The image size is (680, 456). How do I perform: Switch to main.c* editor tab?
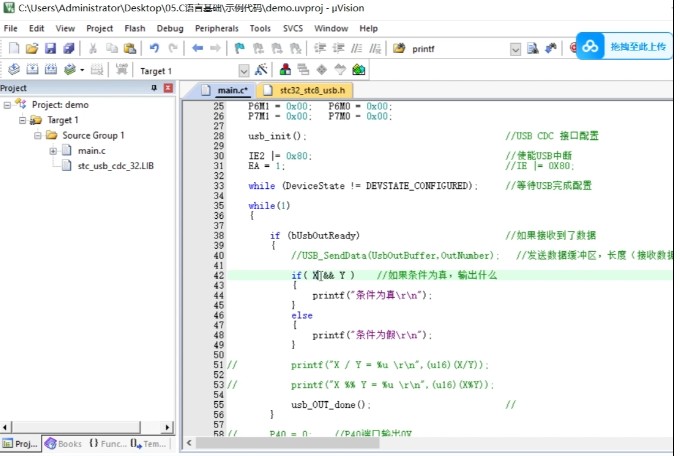(224, 90)
